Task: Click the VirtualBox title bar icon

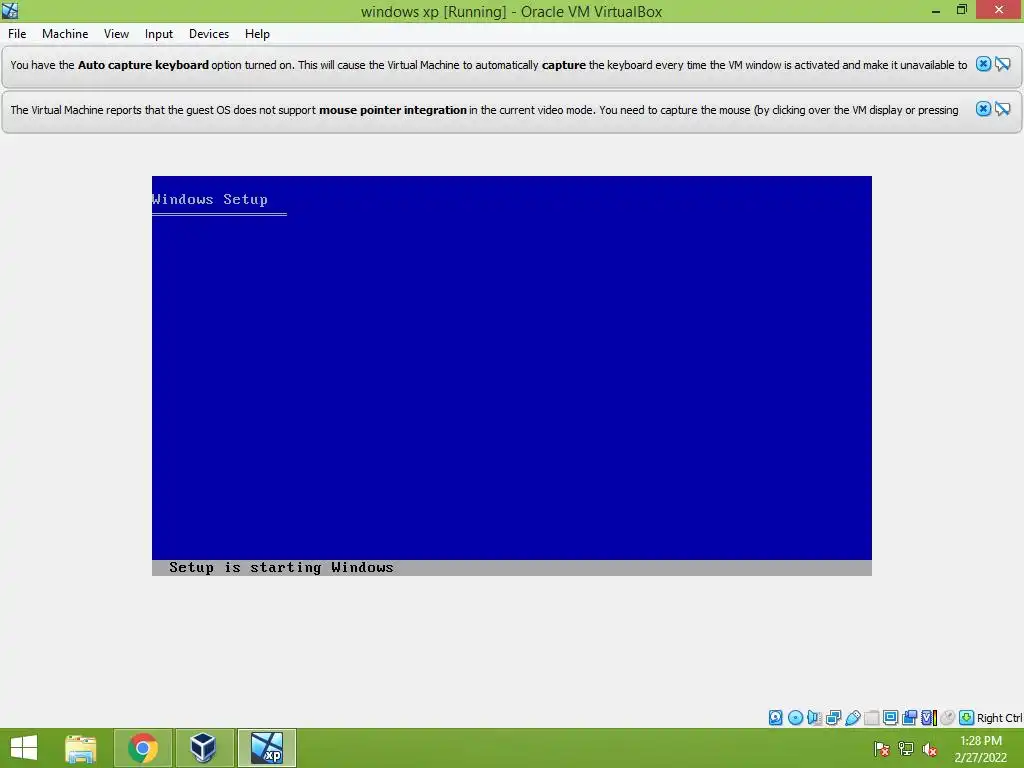Action: [10, 10]
